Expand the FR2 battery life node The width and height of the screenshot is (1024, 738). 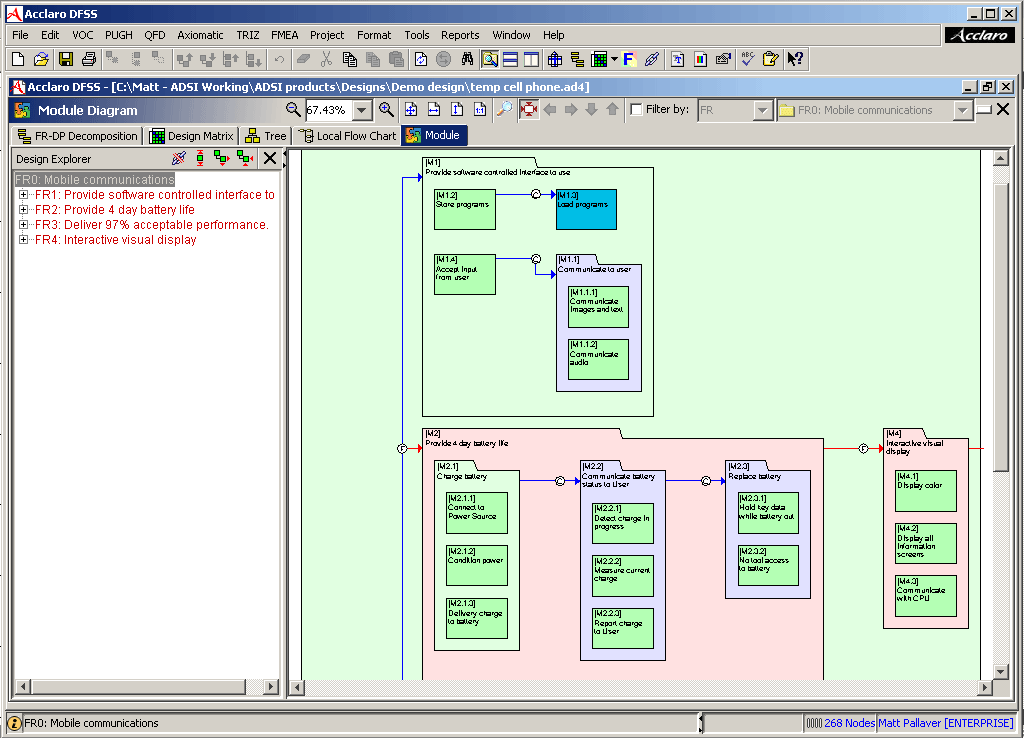[x=24, y=210]
